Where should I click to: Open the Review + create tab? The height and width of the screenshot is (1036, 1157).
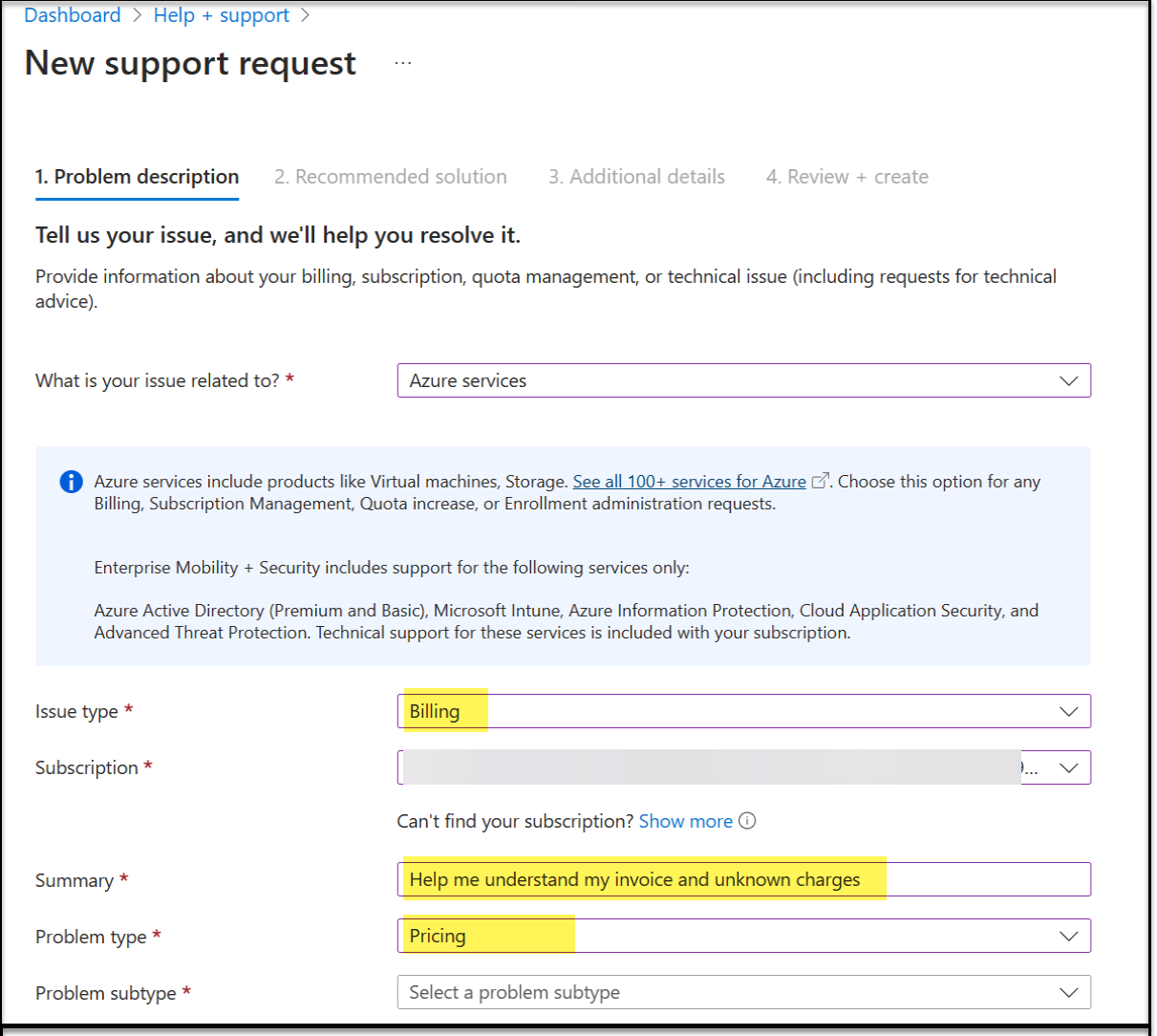(846, 176)
